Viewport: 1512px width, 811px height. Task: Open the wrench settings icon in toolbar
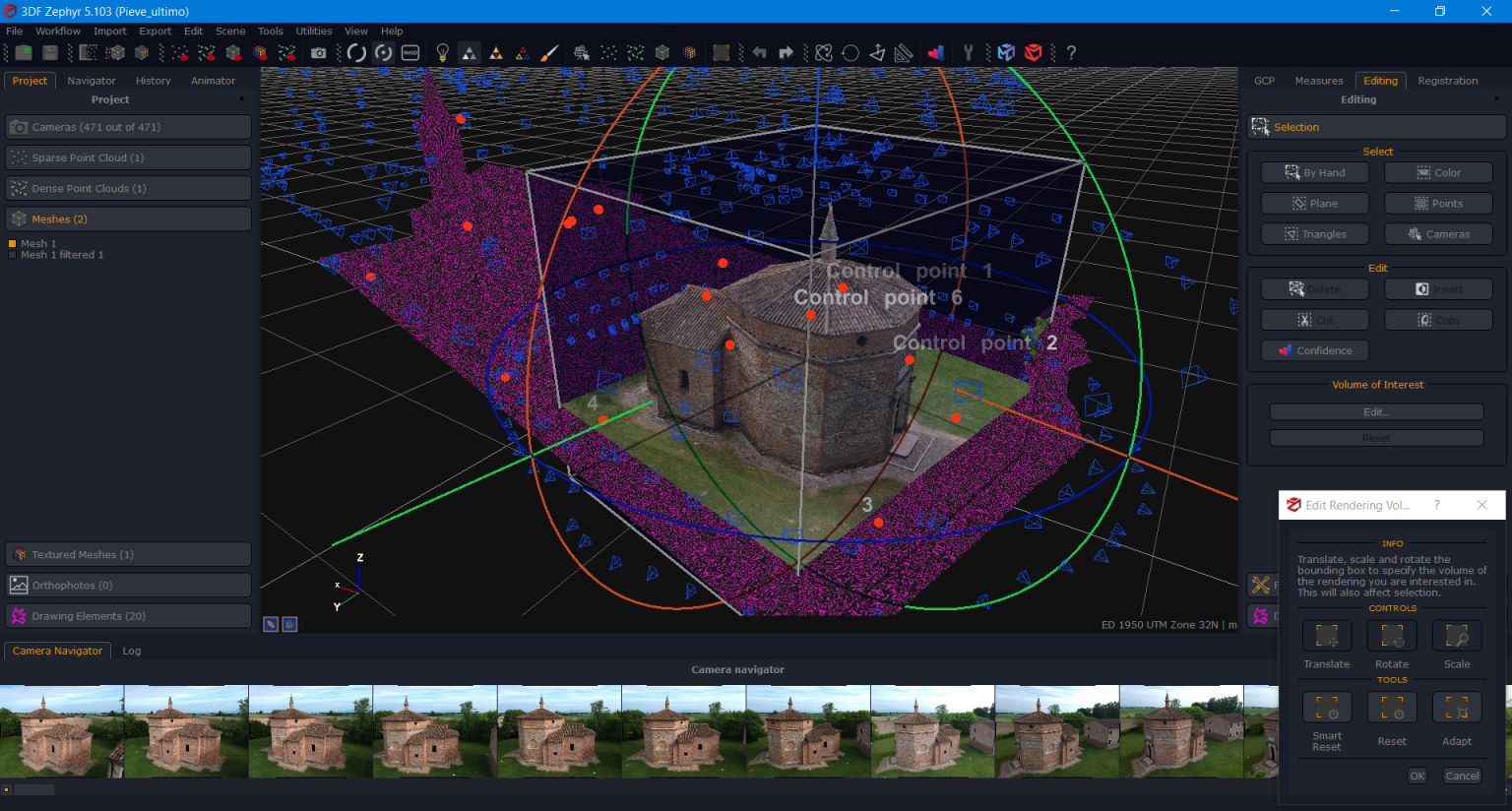pyautogui.click(x=969, y=52)
